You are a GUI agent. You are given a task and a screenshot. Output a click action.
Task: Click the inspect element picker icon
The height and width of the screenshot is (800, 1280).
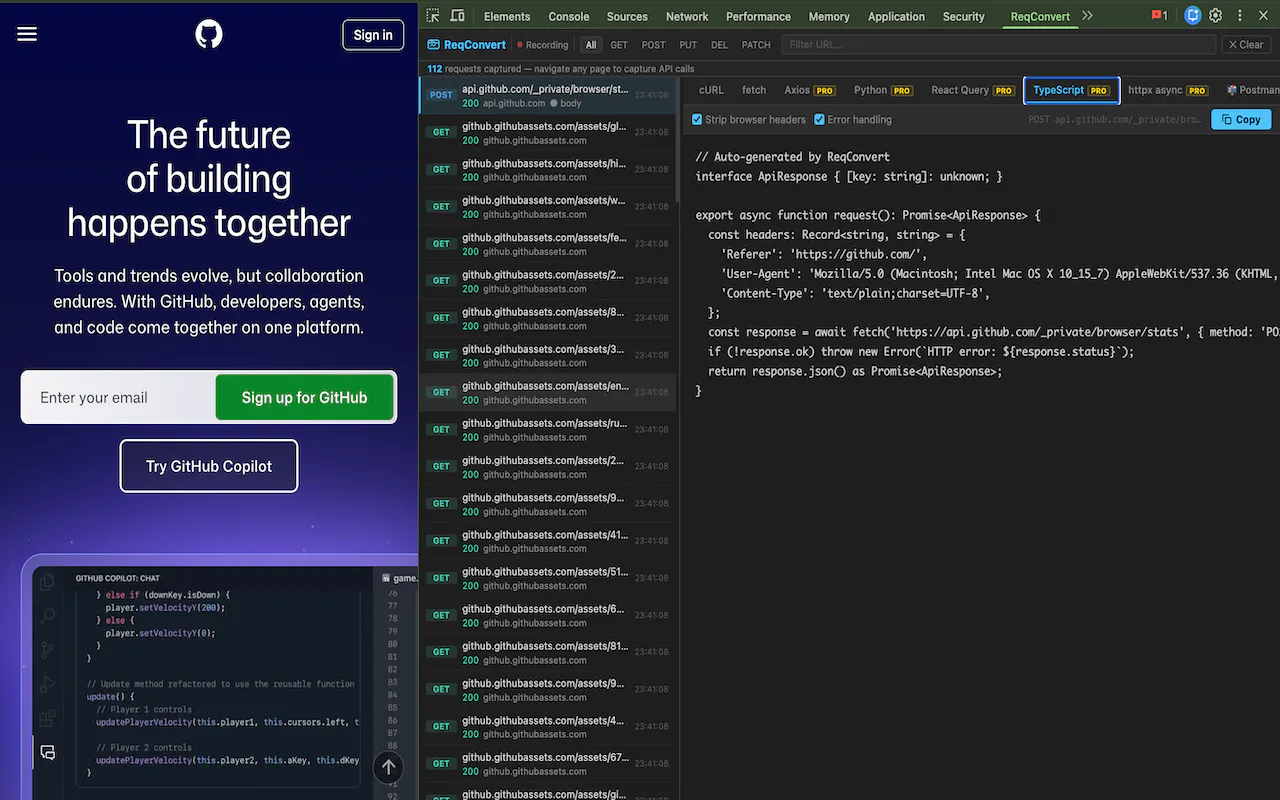coord(433,16)
